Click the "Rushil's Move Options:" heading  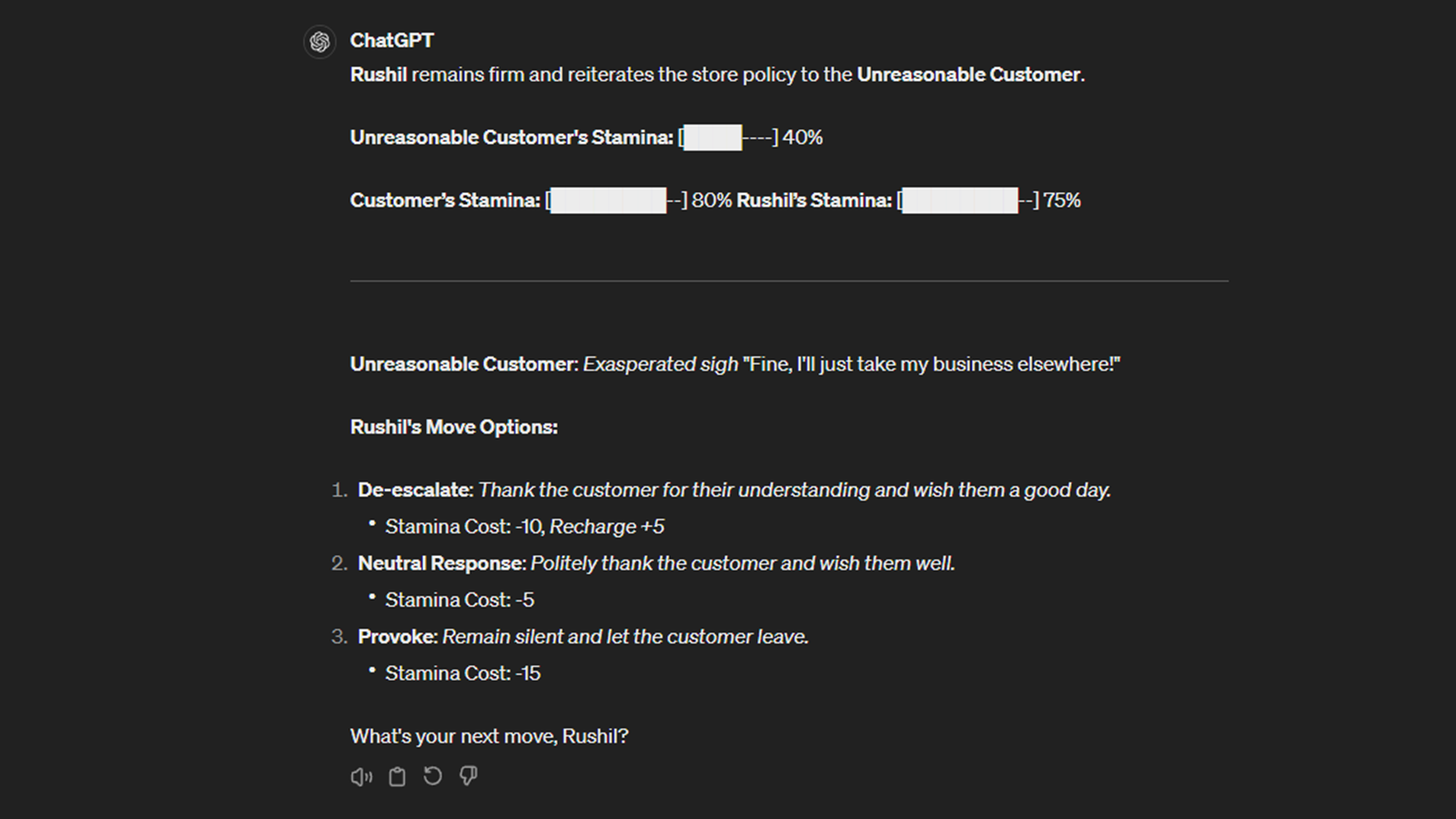coord(453,427)
